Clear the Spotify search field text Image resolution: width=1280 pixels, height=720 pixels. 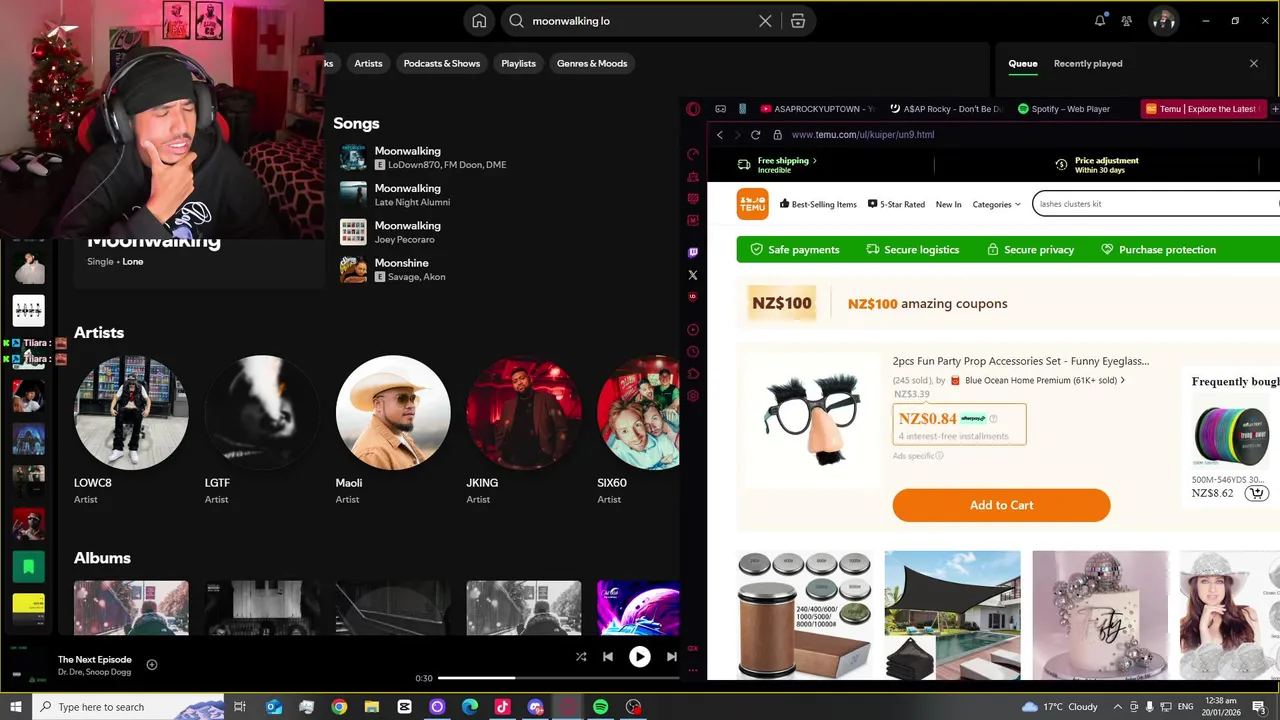pyautogui.click(x=765, y=21)
